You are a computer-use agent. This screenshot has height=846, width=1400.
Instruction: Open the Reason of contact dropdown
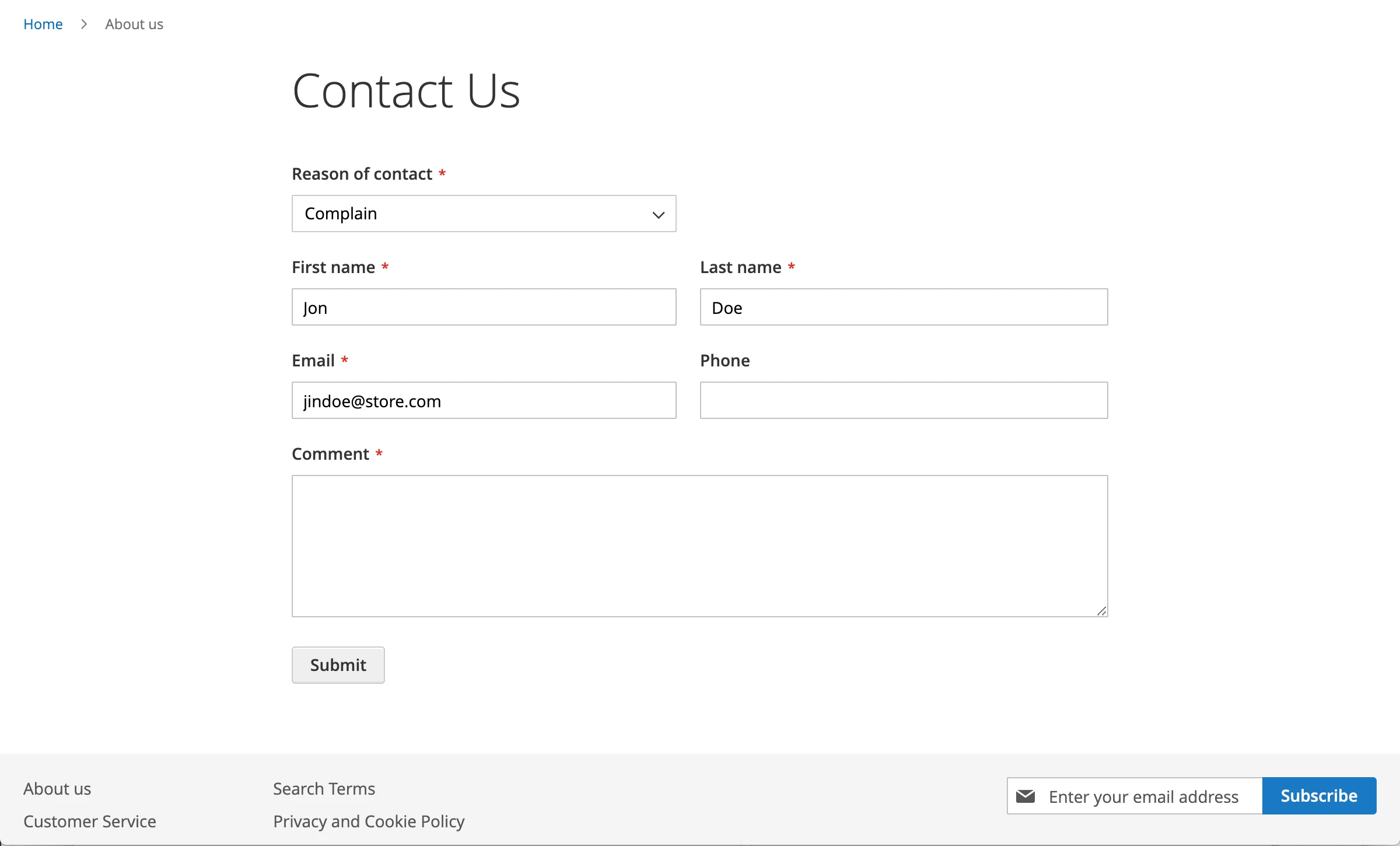pos(484,214)
